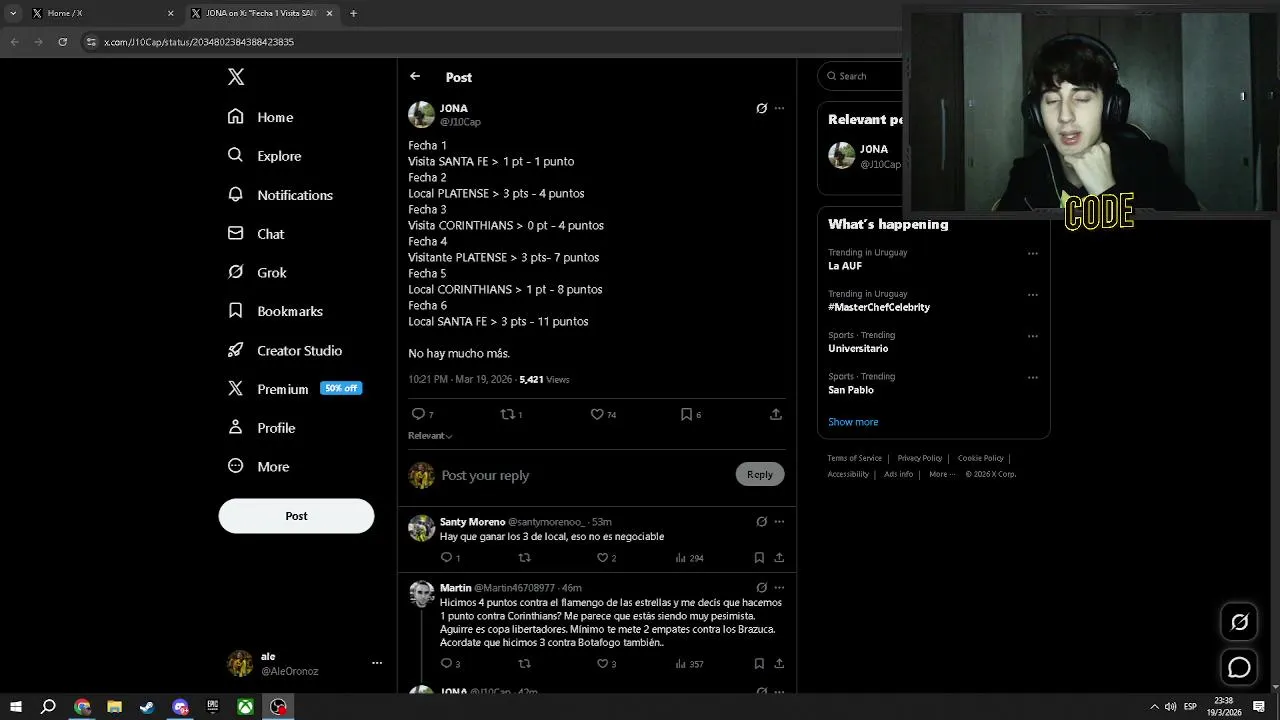1280x720 pixels.
Task: Click the X logo in sidebar
Action: 236,77
